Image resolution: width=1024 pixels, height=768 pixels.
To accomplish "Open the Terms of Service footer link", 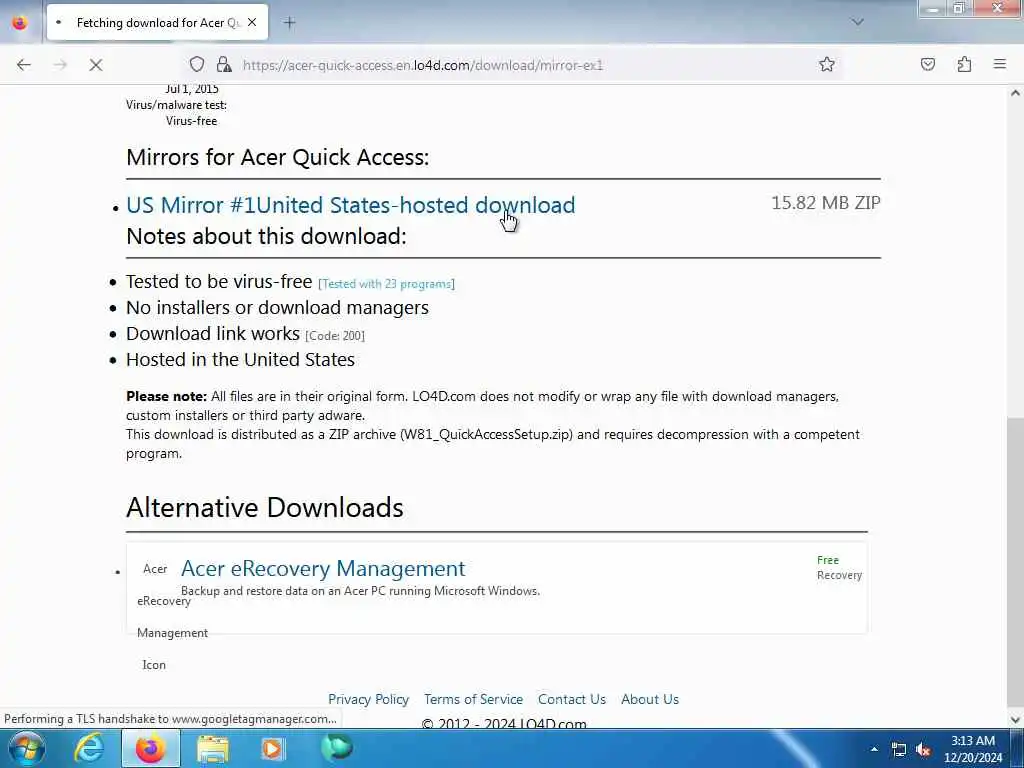I will (x=473, y=699).
